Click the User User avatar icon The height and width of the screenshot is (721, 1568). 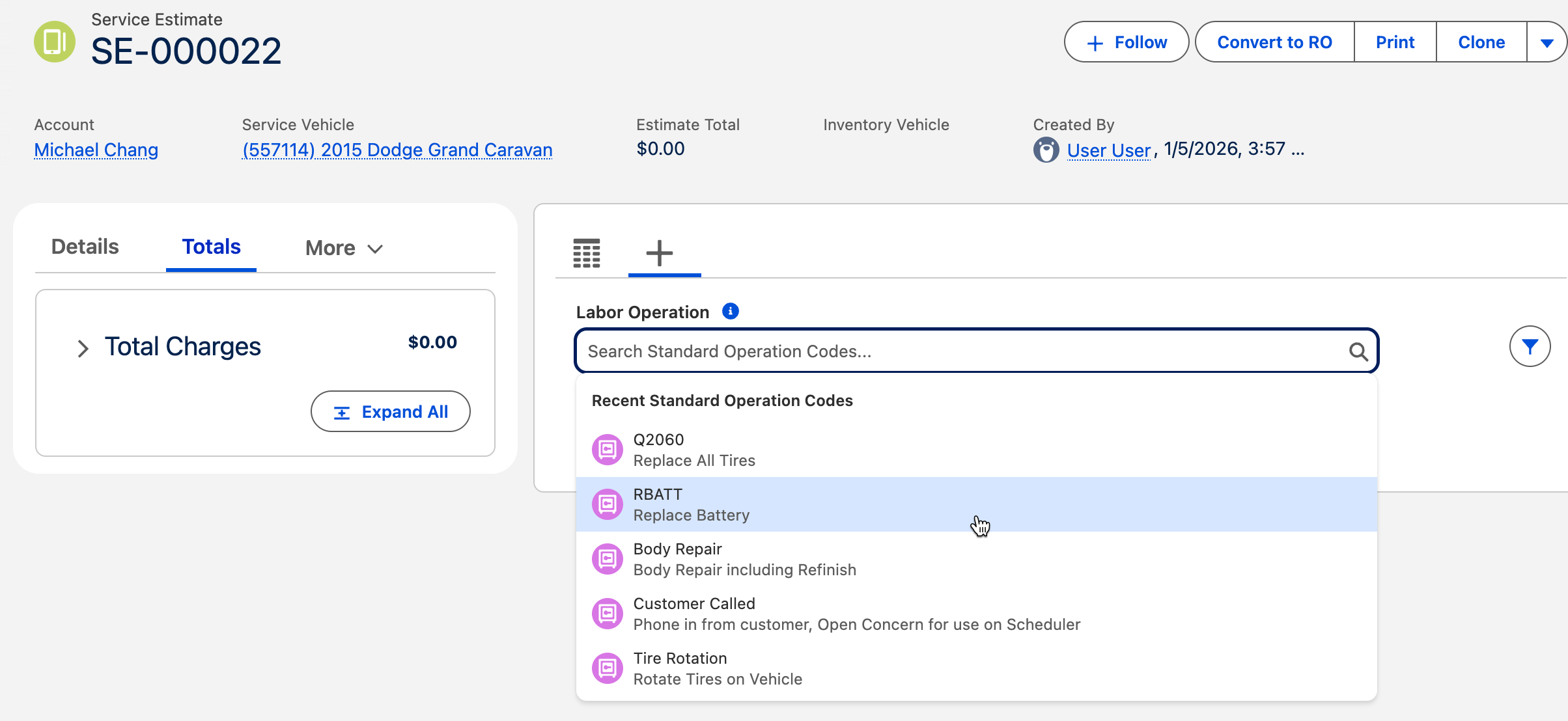[x=1046, y=150]
